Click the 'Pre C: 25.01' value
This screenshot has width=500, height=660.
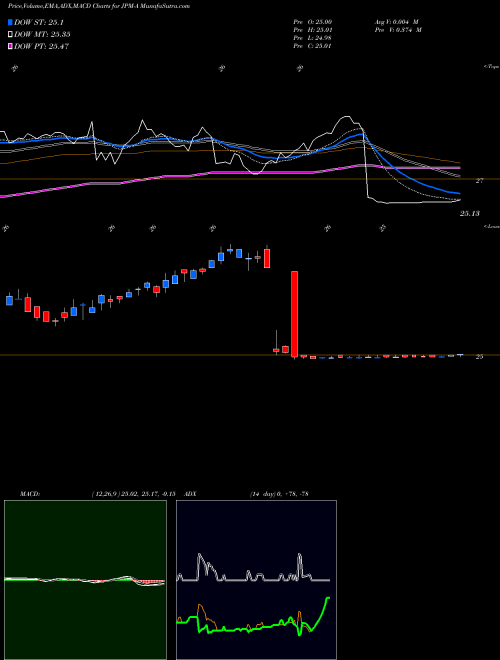(312, 45)
